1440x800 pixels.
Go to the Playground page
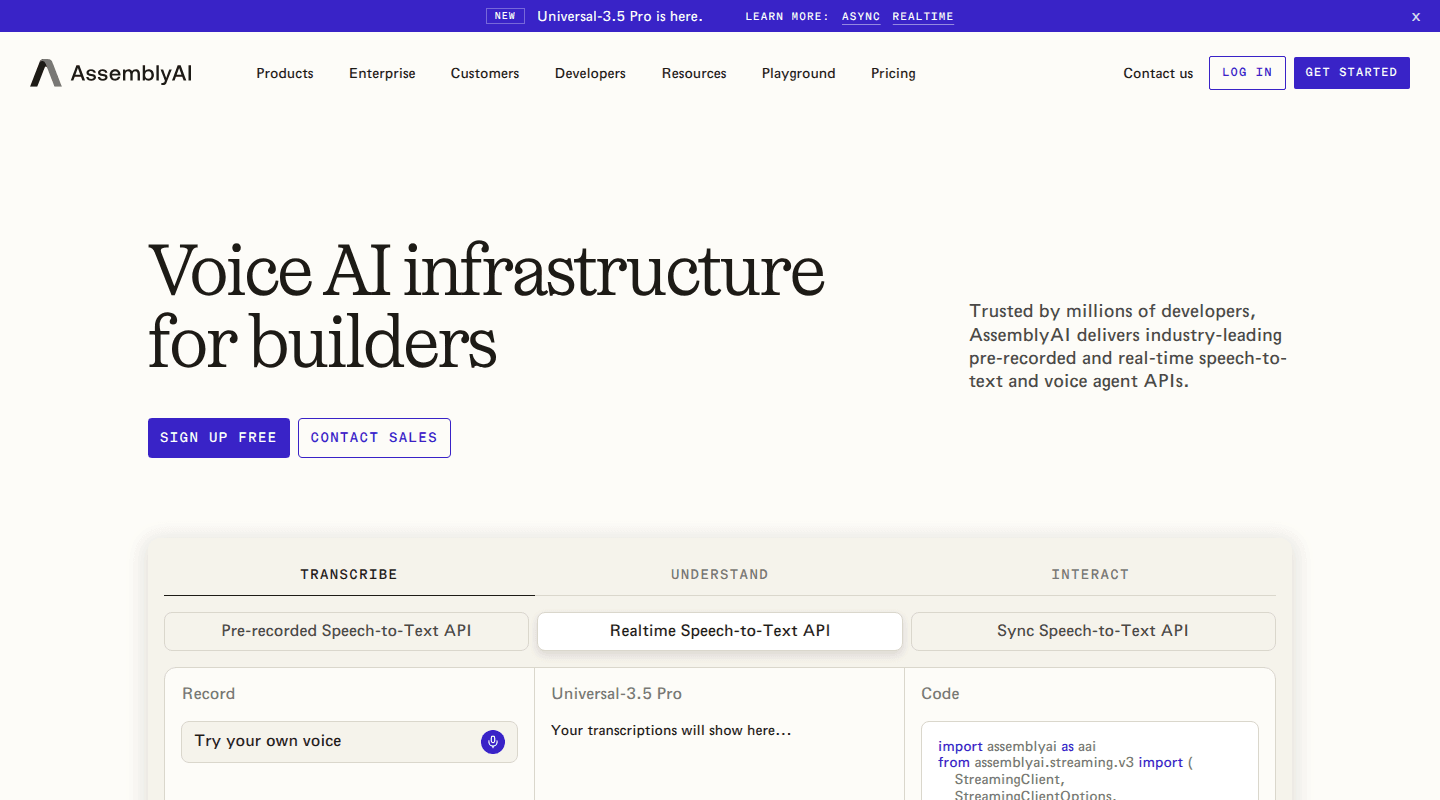(798, 73)
